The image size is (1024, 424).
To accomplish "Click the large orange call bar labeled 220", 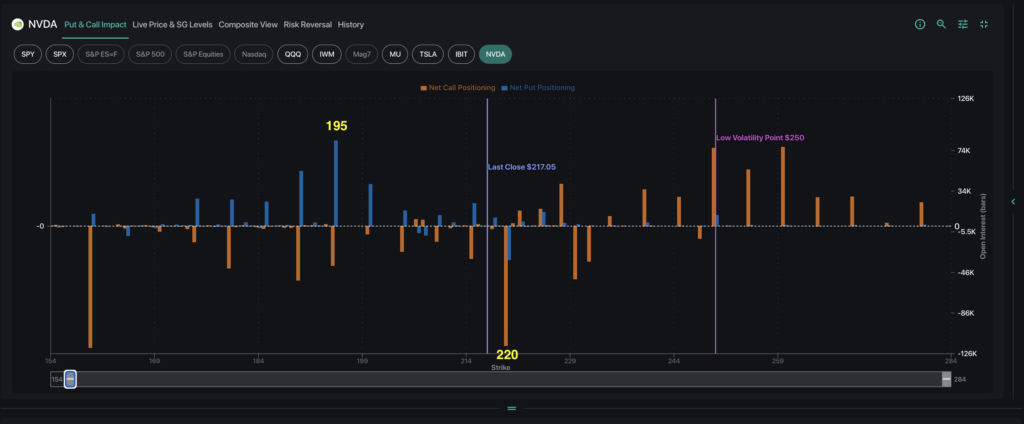I will [505, 285].
